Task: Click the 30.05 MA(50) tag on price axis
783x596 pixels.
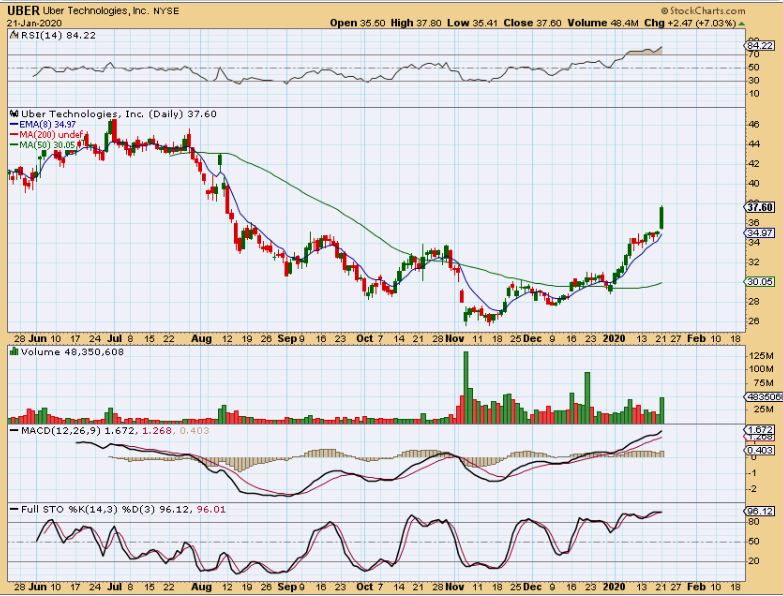Action: [760, 282]
